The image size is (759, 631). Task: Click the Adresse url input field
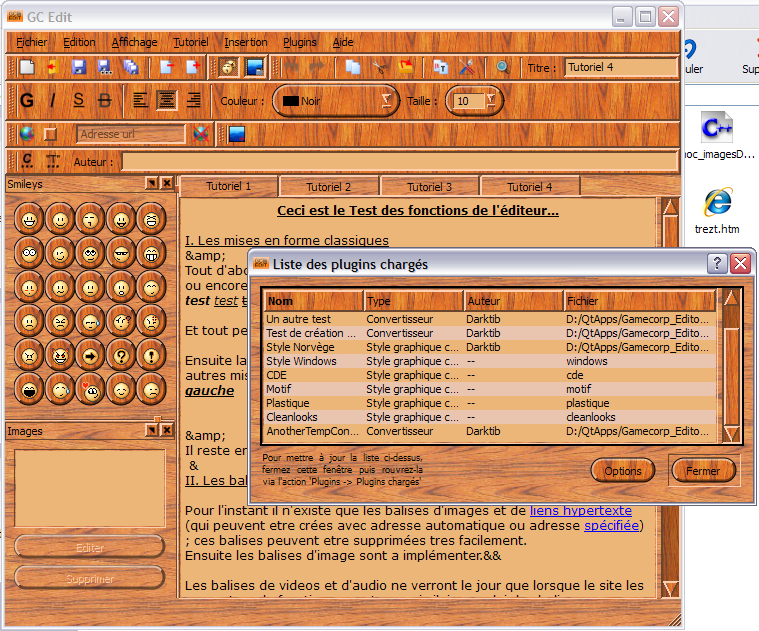(x=131, y=134)
